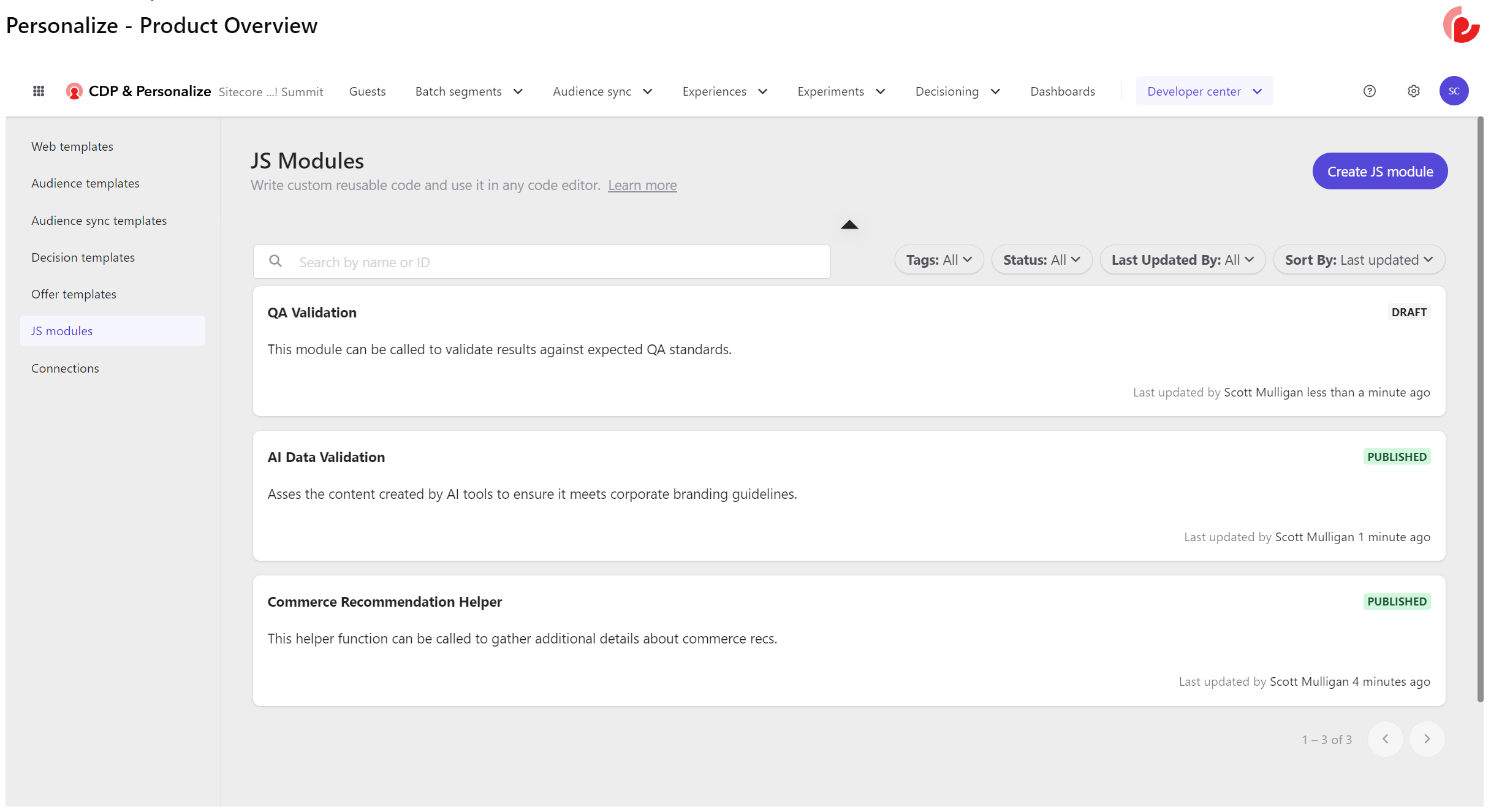Viewport: 1491px width, 812px height.
Task: Open the app switcher grid icon
Action: coord(39,91)
